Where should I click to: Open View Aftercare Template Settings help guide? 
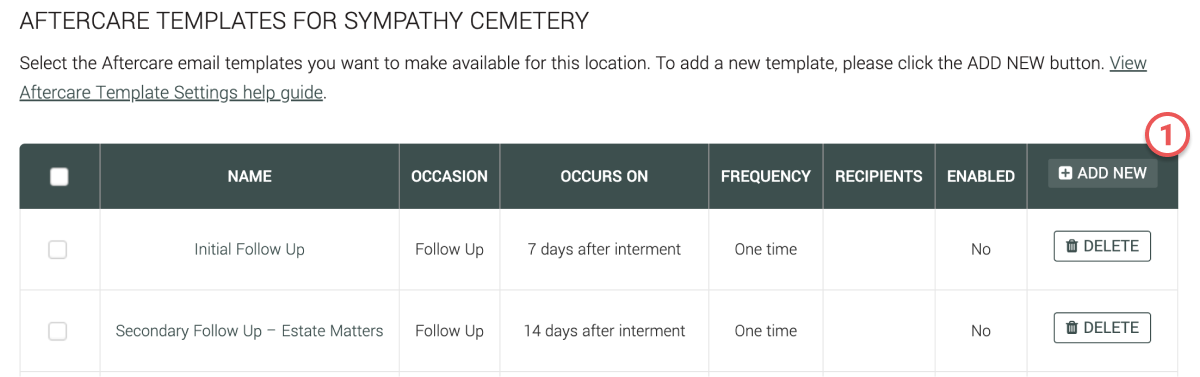pyautogui.click(x=583, y=78)
